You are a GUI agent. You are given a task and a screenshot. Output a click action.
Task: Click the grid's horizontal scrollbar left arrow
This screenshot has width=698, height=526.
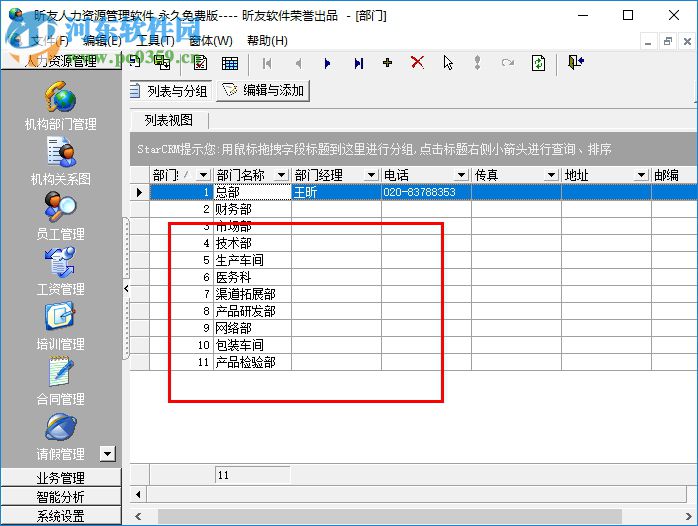pyautogui.click(x=138, y=494)
